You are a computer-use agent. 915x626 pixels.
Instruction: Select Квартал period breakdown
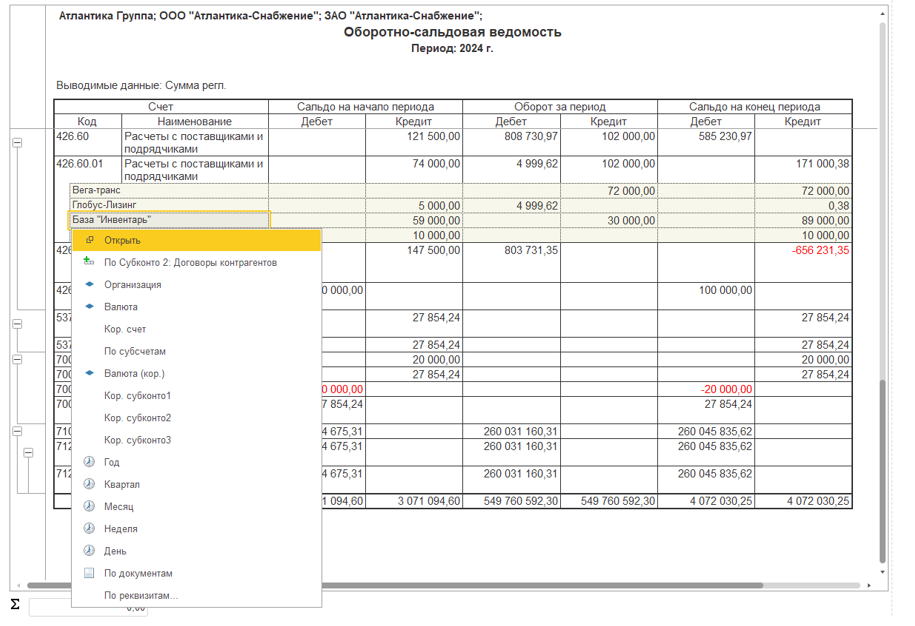197,484
